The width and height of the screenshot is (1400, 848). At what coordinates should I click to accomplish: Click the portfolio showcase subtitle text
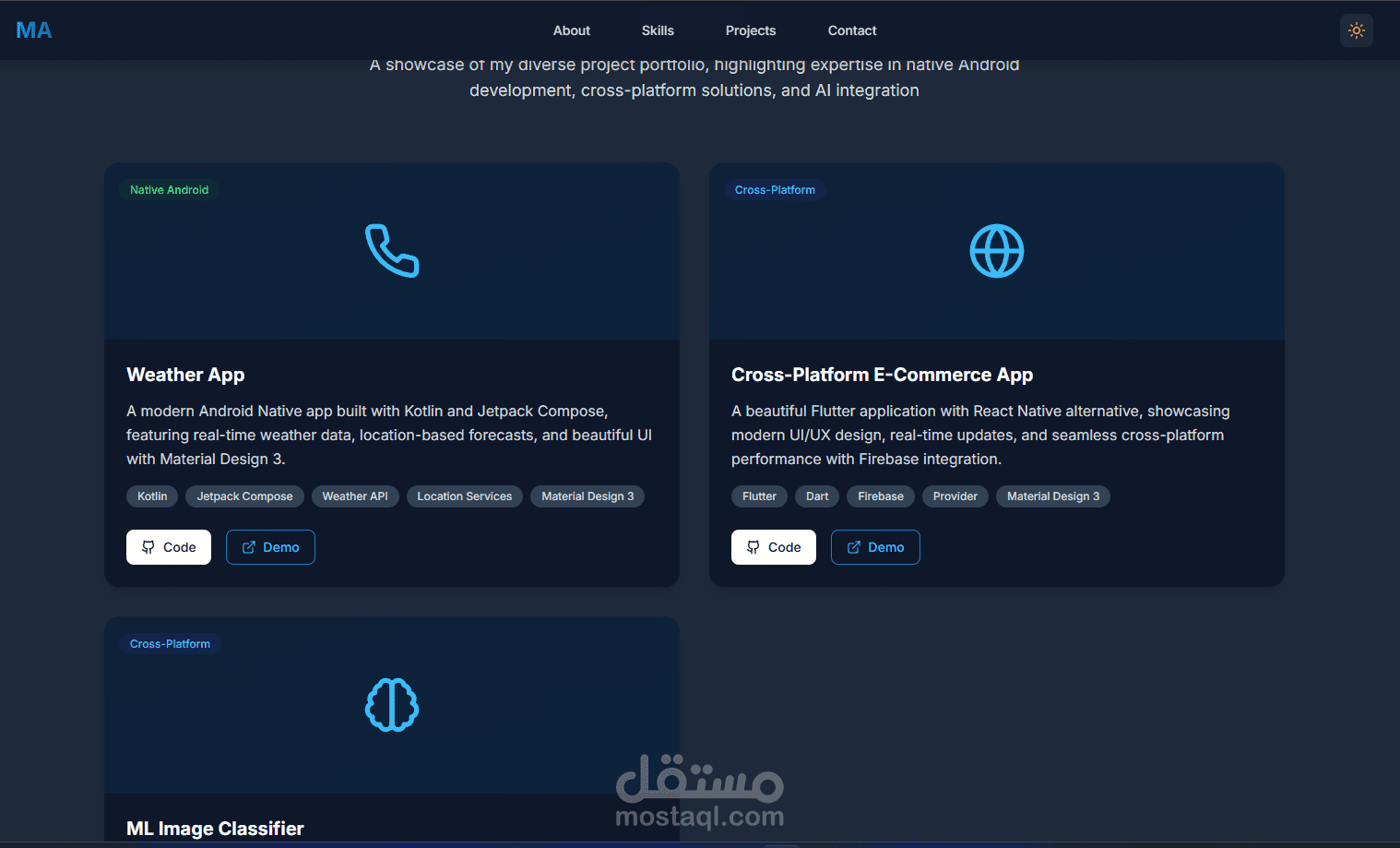[x=694, y=78]
